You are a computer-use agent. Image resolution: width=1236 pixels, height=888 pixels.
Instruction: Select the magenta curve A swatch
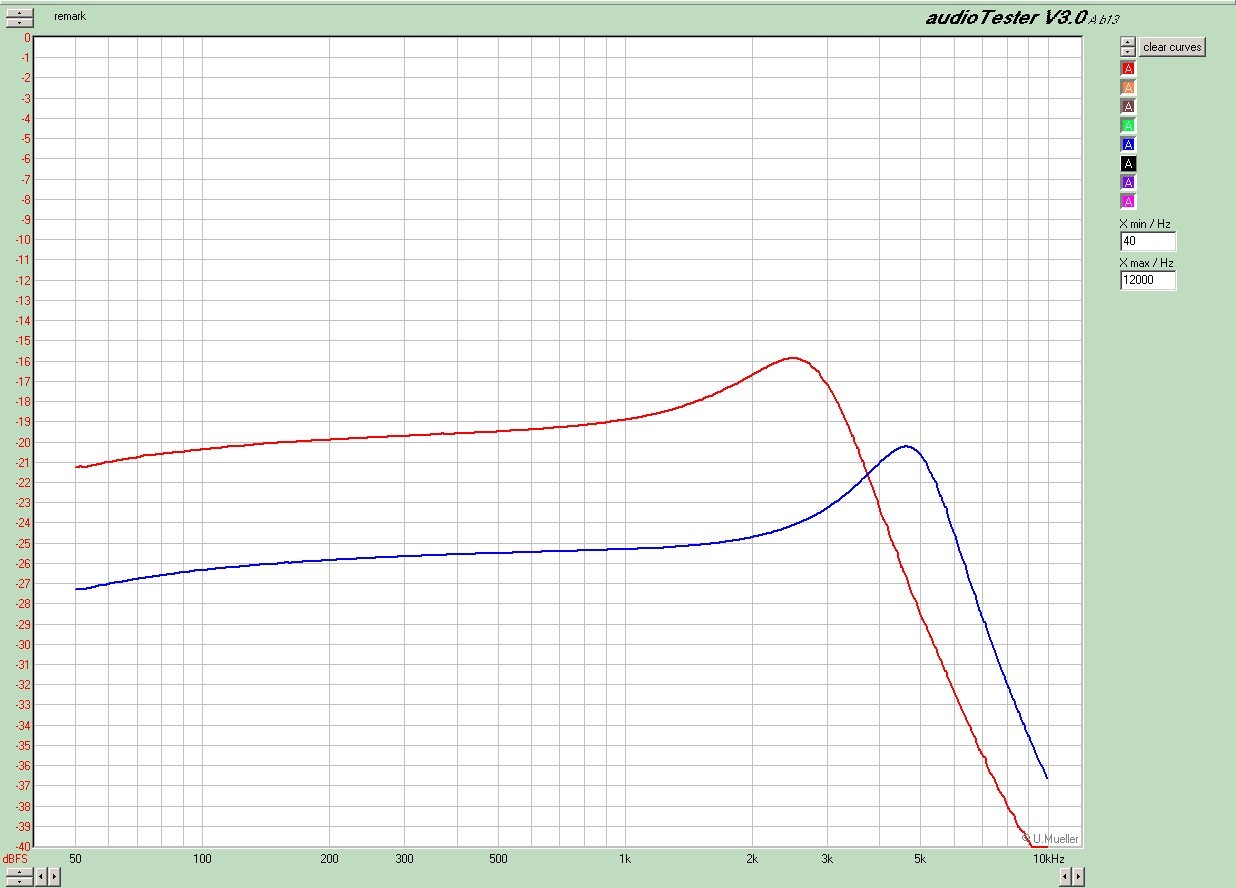[1128, 201]
